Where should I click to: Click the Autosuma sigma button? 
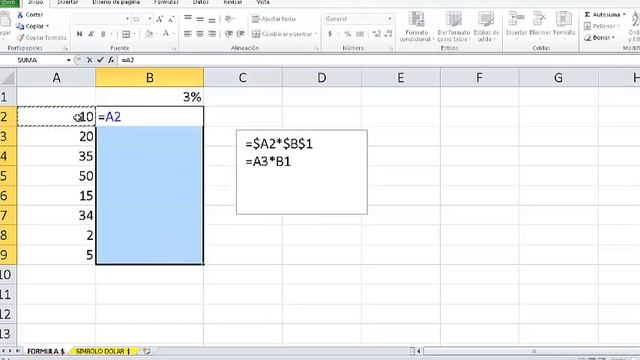pyautogui.click(x=602, y=15)
